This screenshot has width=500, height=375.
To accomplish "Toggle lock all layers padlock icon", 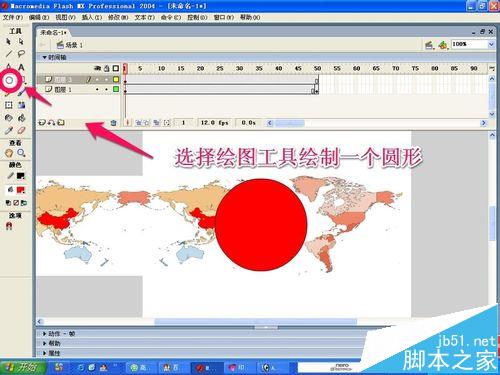I will [x=107, y=68].
